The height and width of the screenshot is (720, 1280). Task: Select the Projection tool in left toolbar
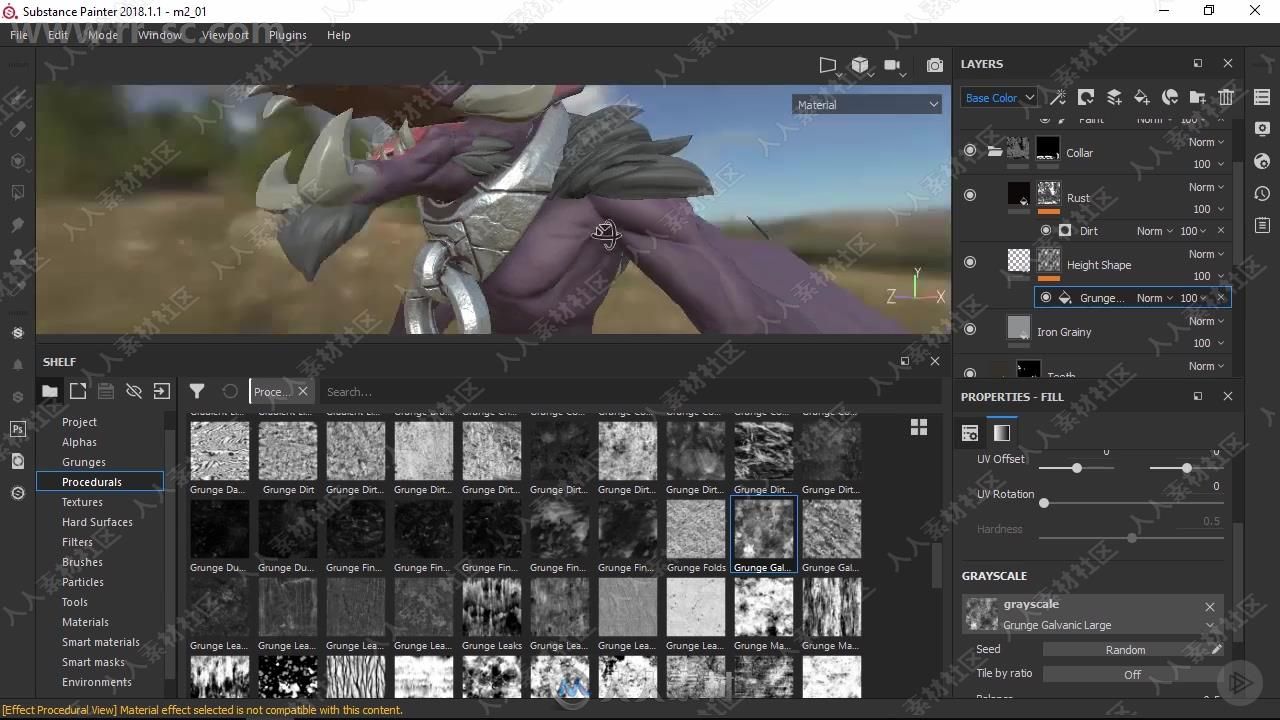click(x=17, y=161)
